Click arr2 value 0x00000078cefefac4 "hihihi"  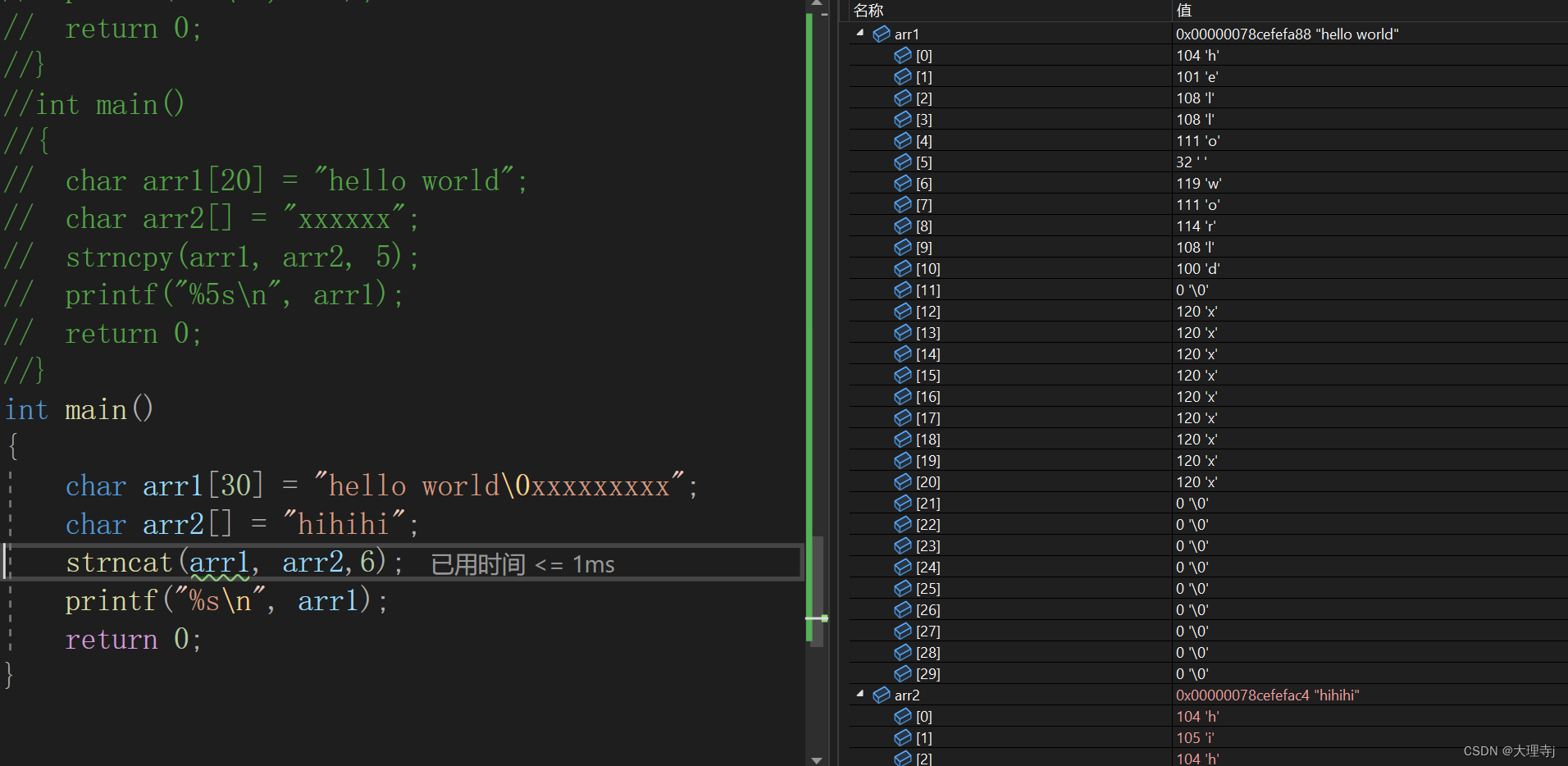coord(1267,695)
